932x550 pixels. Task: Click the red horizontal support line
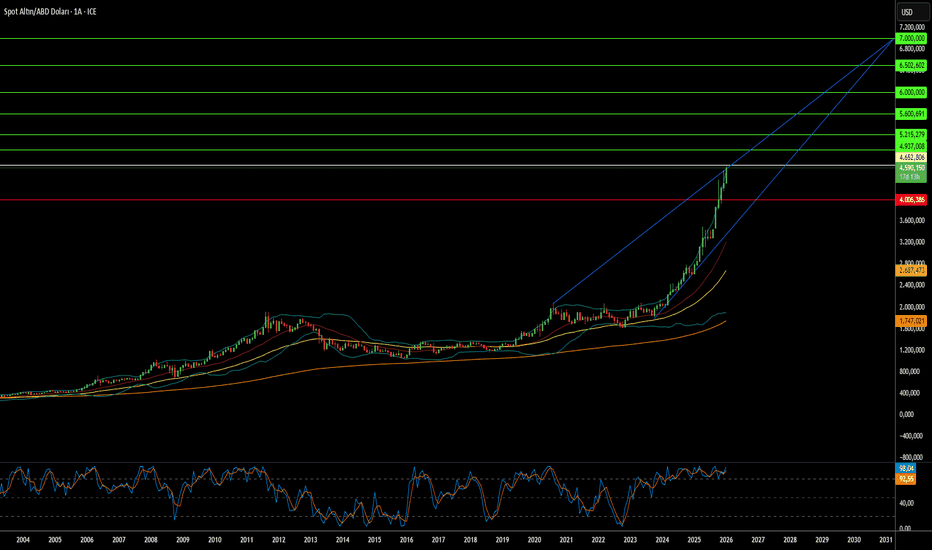(446, 200)
